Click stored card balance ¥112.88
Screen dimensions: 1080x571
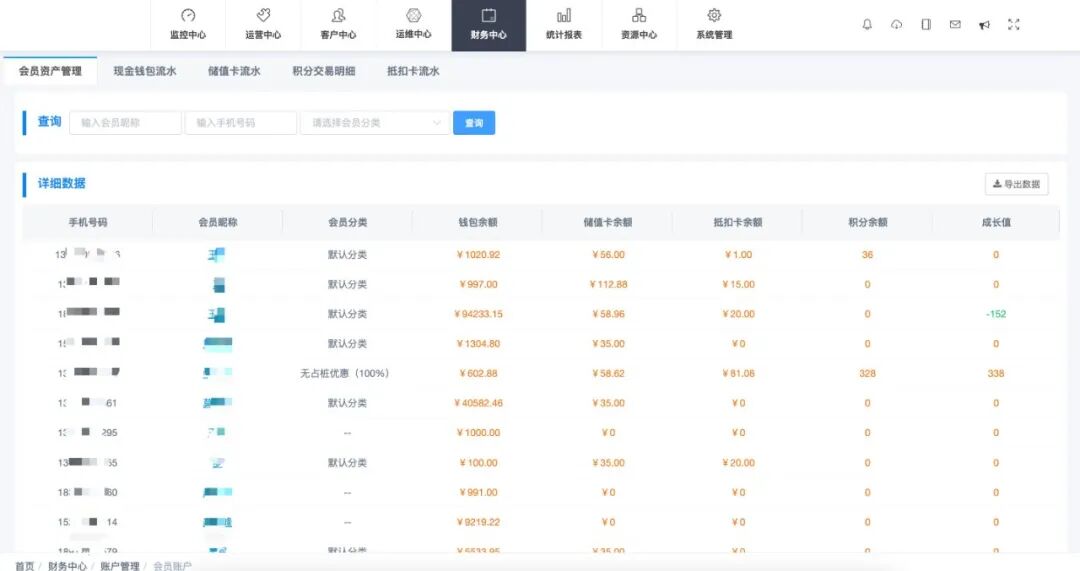[608, 284]
